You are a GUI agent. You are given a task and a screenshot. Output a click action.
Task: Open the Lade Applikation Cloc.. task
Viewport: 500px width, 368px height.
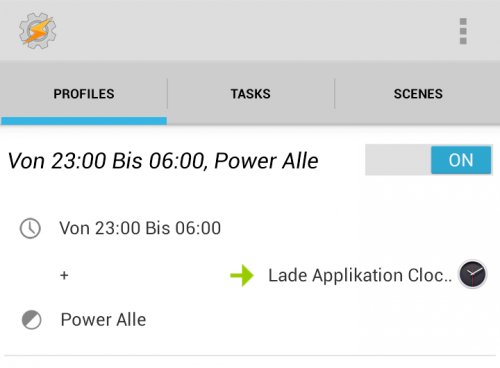[x=360, y=275]
